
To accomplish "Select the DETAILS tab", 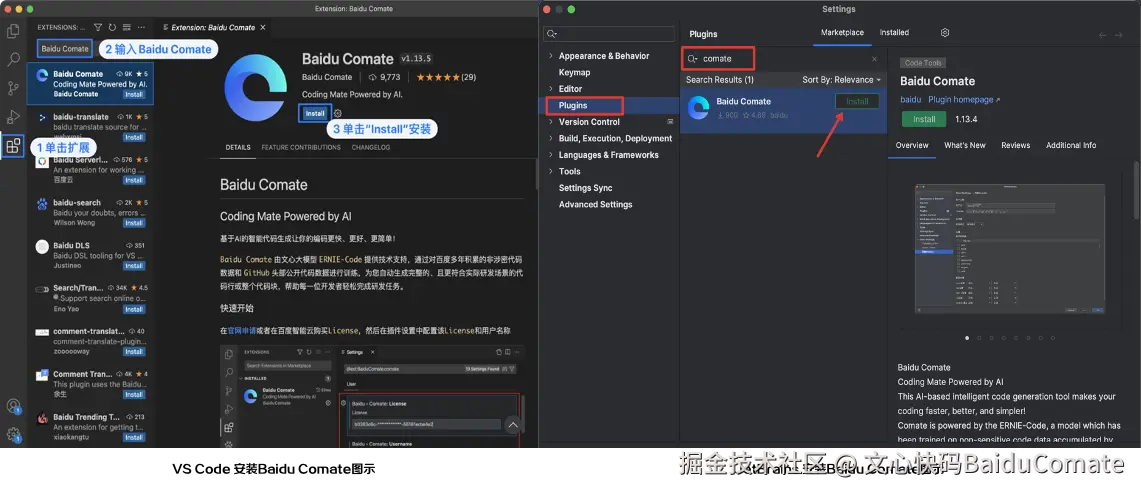I will click(238, 147).
